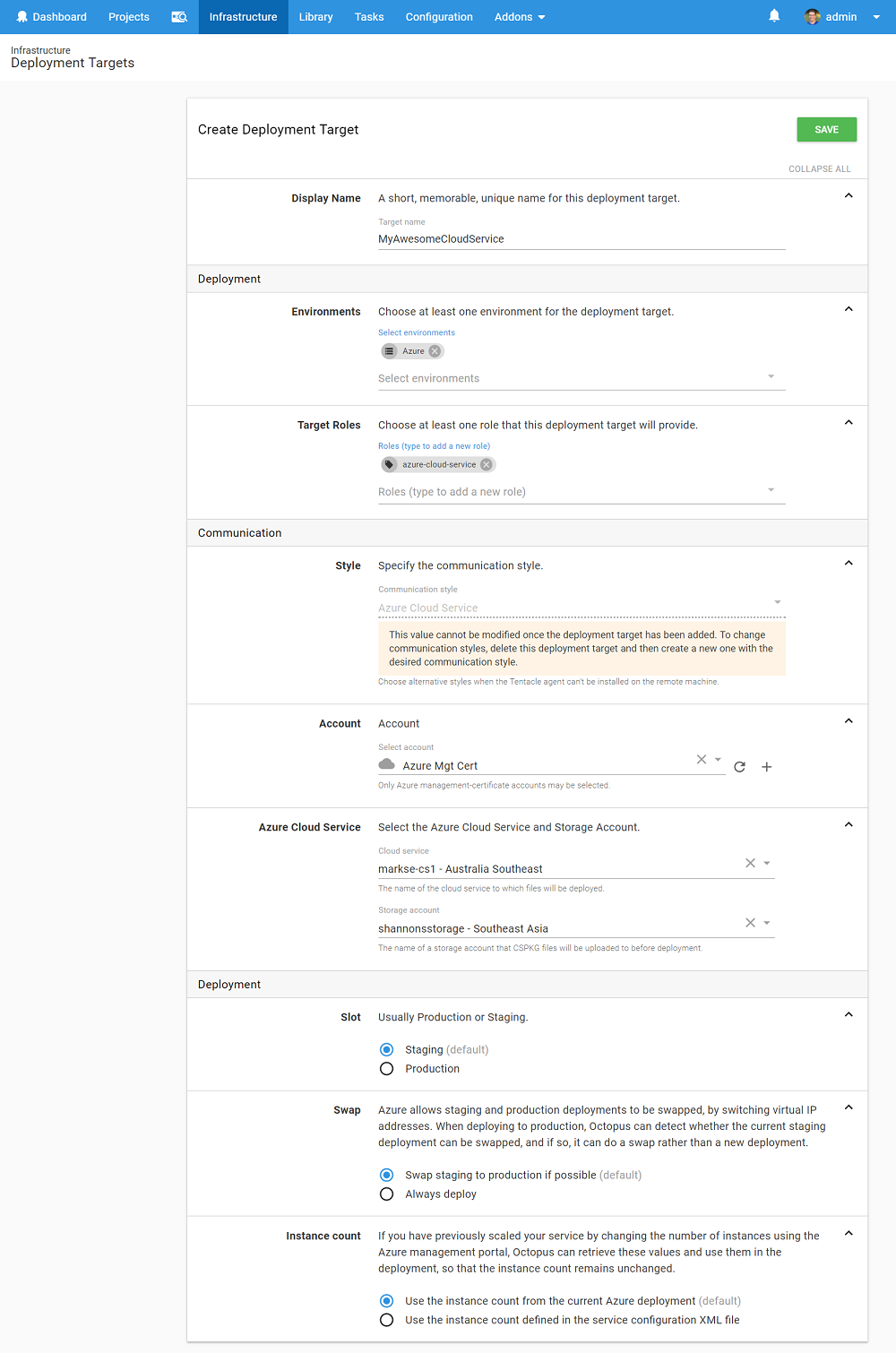Click Collapse All link
The image size is (896, 1353).
coord(819,168)
